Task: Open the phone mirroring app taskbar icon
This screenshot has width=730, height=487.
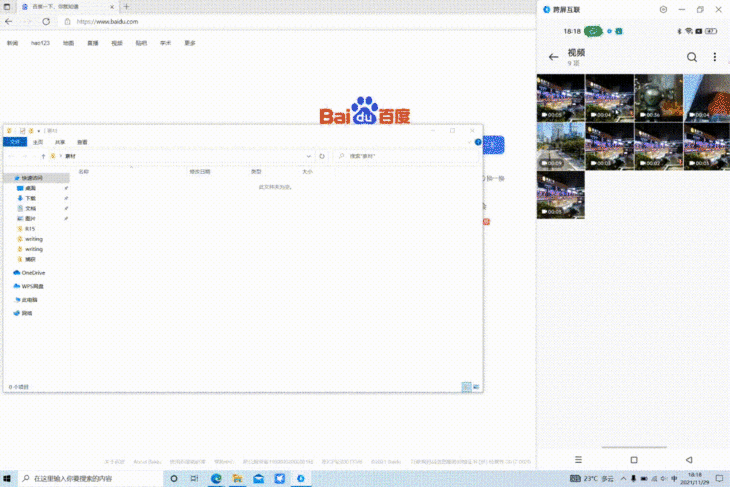Action: click(x=301, y=478)
